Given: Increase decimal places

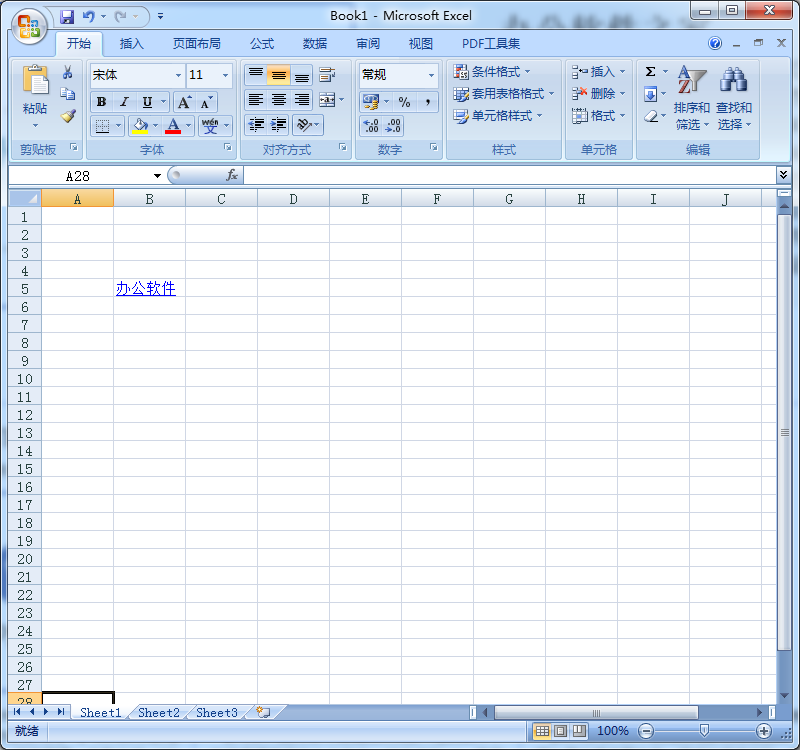Looking at the screenshot, I should point(371,126).
